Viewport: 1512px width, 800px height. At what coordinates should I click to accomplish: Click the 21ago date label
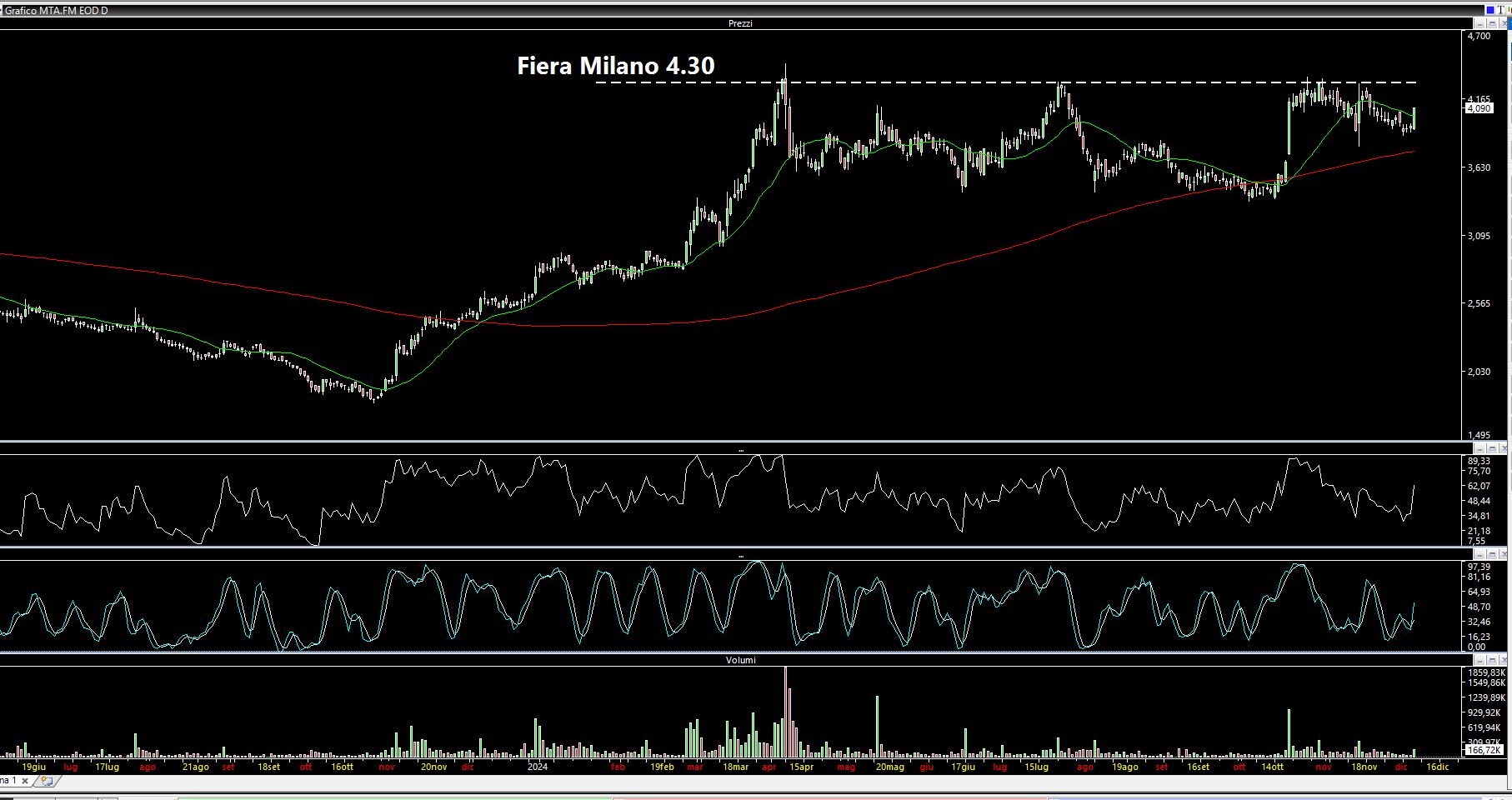pos(195,767)
